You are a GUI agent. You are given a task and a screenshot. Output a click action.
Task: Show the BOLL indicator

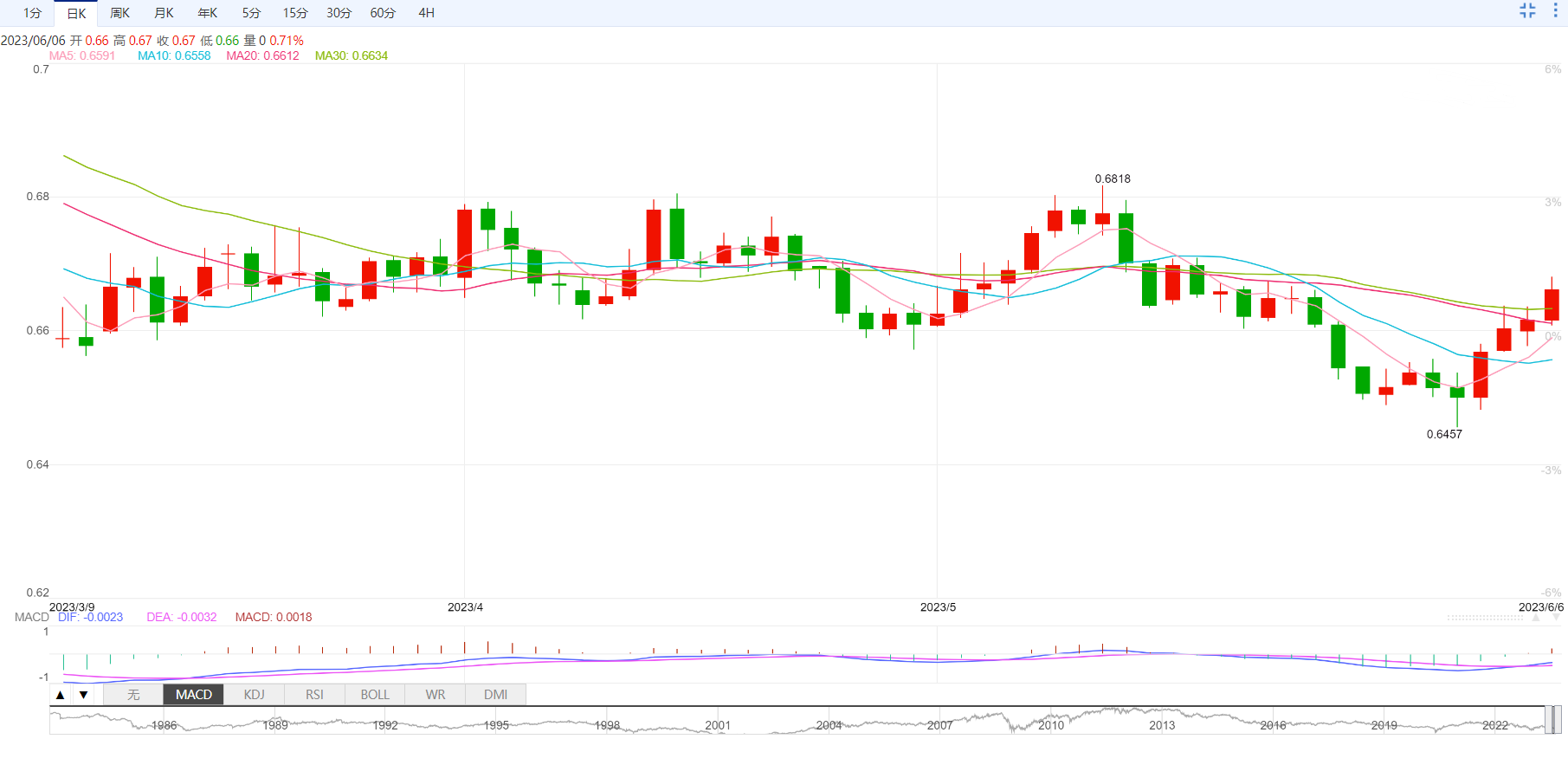[375, 695]
